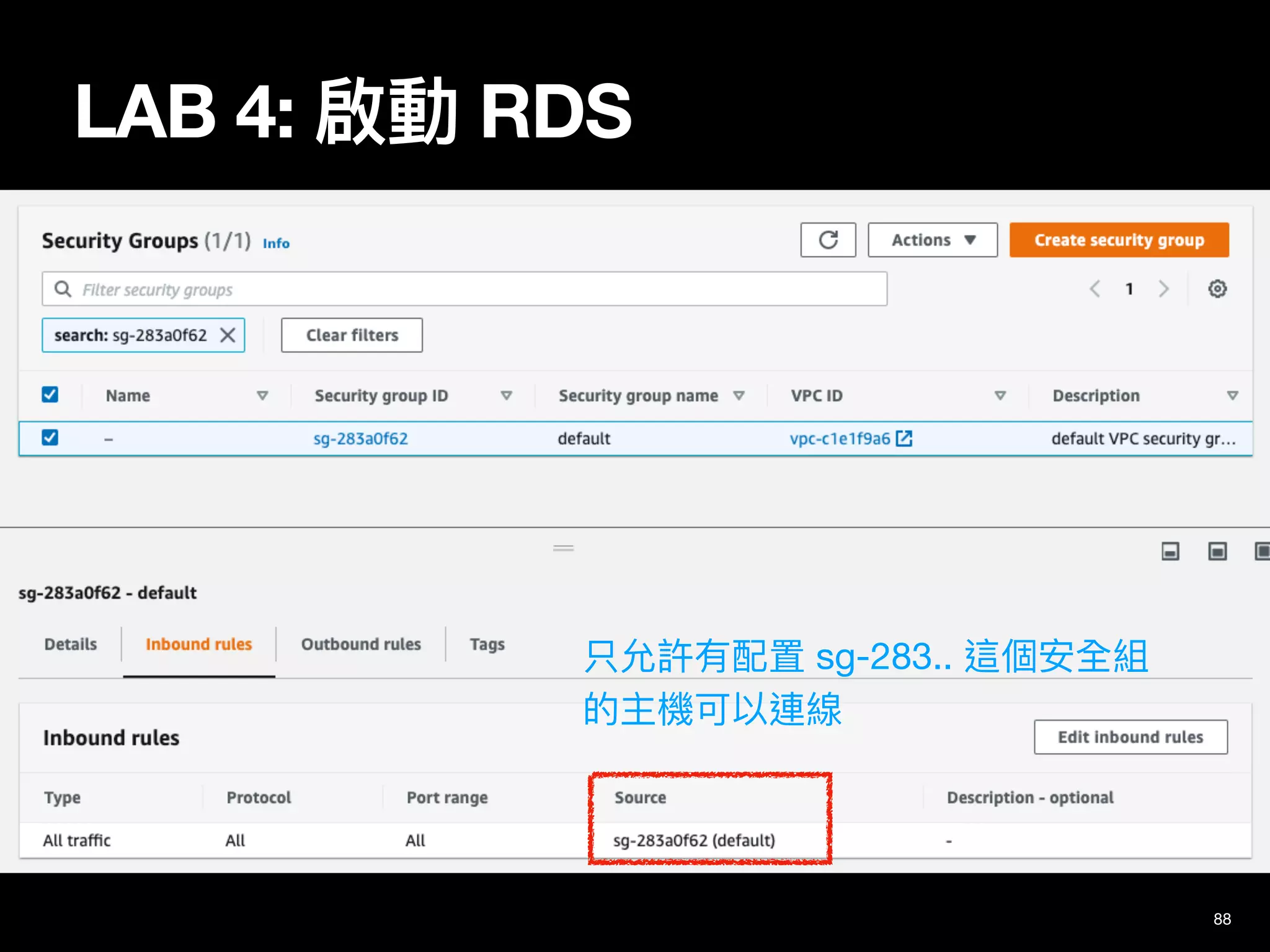Sort by Security group name column
The height and width of the screenshot is (952, 1270).
tap(739, 395)
